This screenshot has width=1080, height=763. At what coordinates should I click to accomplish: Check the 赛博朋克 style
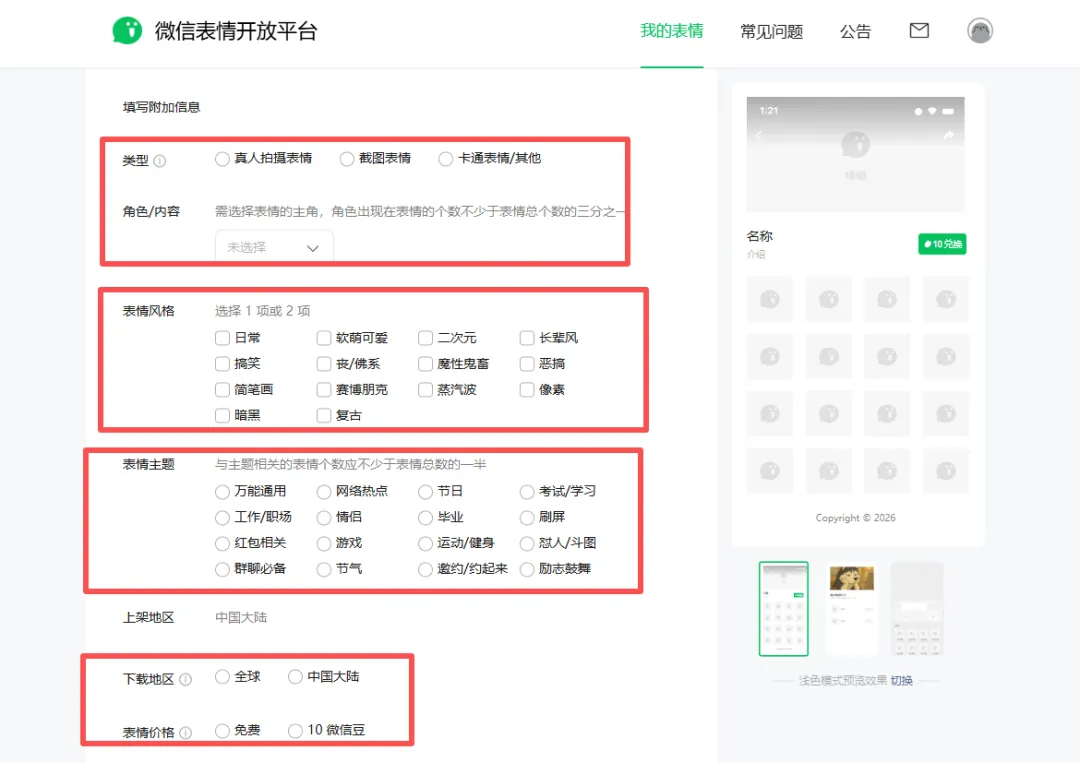pos(324,390)
